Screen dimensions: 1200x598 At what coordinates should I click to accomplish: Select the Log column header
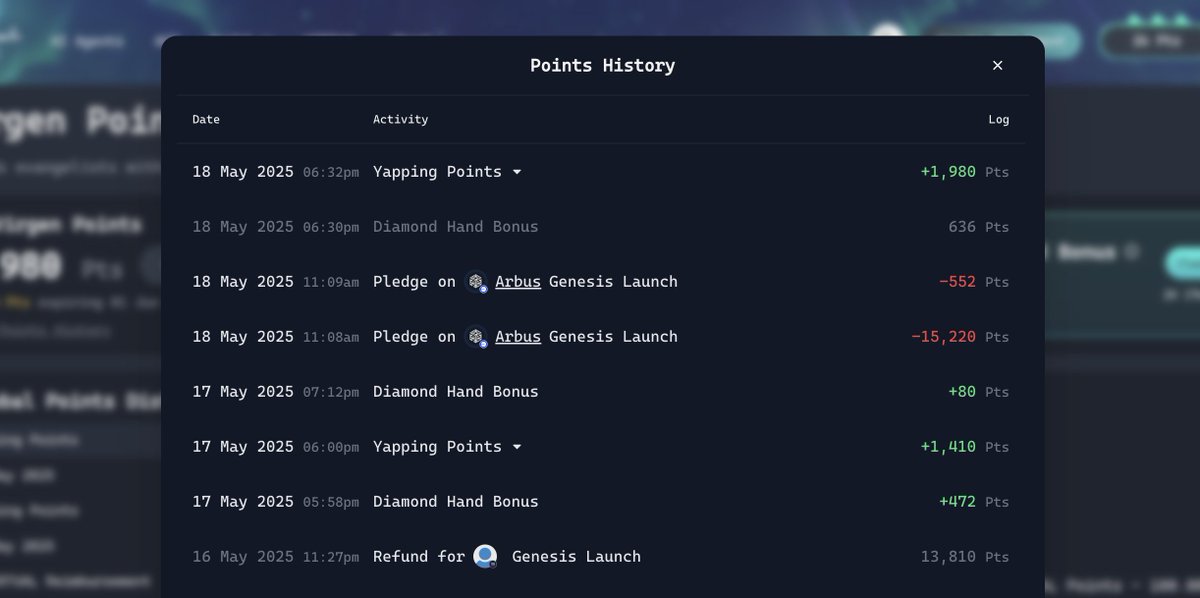[999, 119]
